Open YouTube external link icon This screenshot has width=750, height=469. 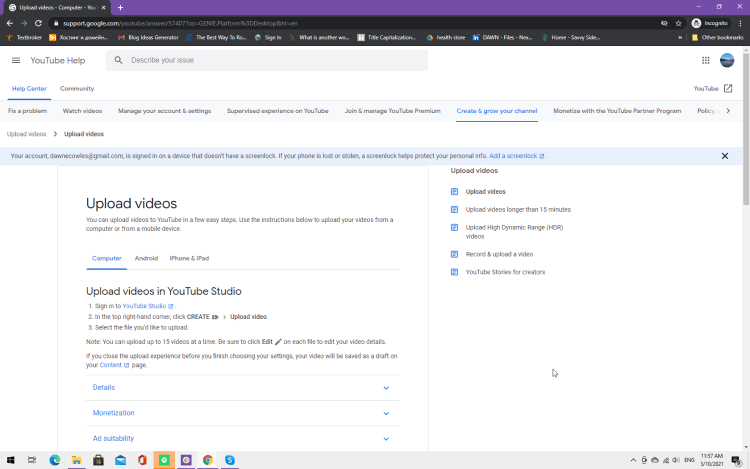728,88
